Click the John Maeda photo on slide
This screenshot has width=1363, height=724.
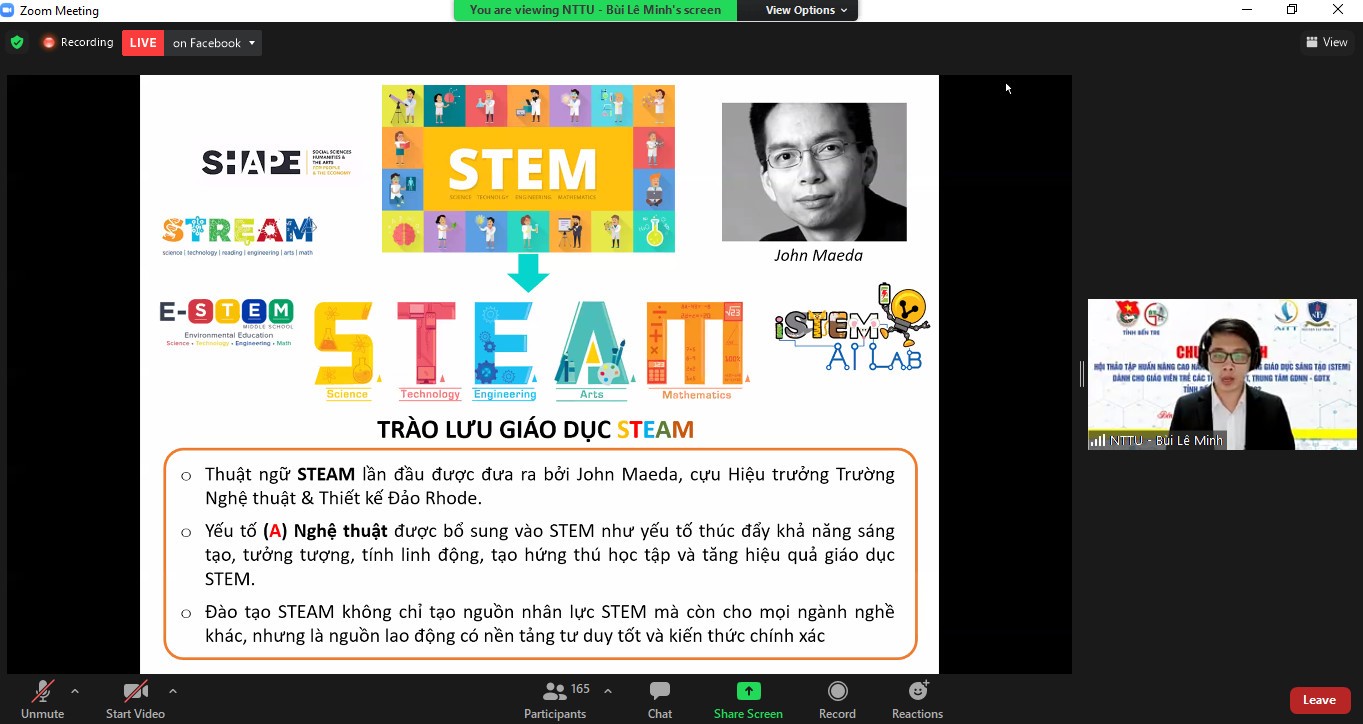pos(814,172)
